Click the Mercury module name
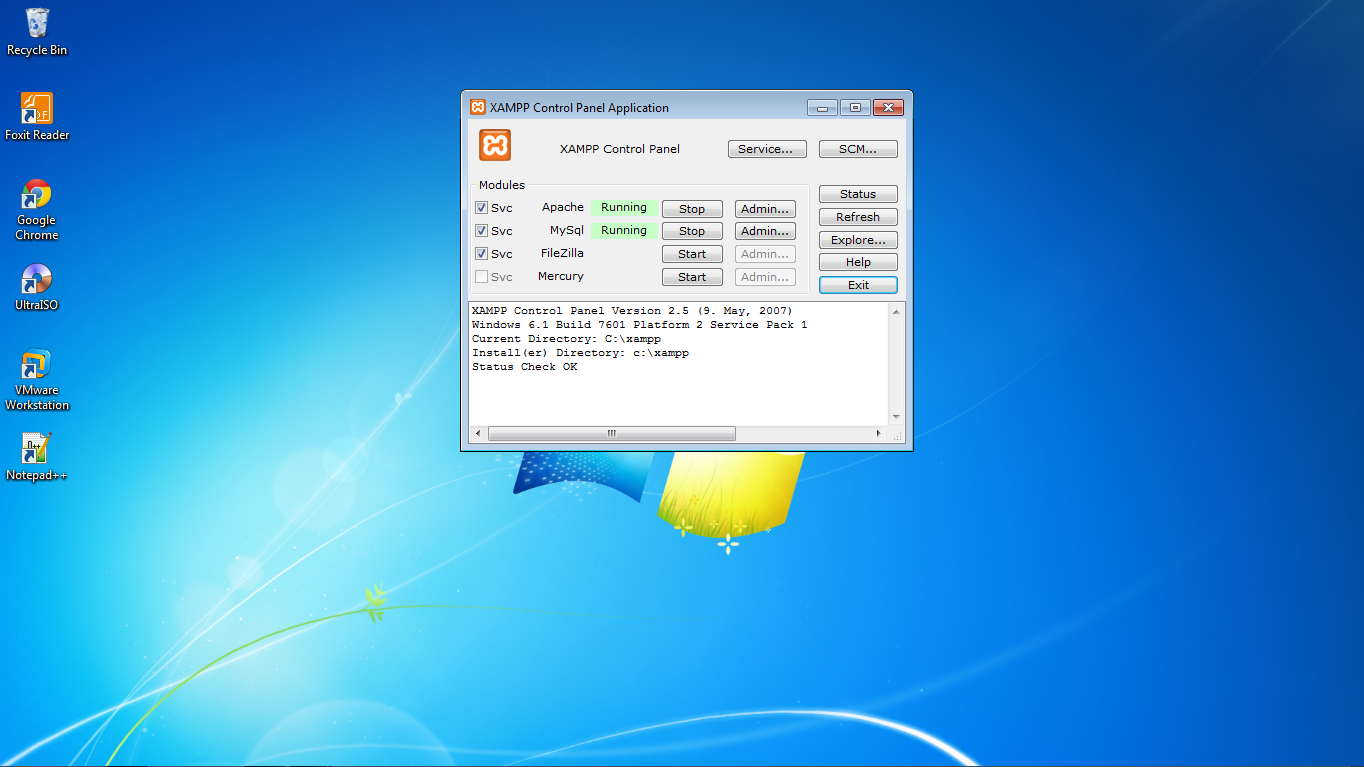This screenshot has width=1364, height=767. (561, 276)
